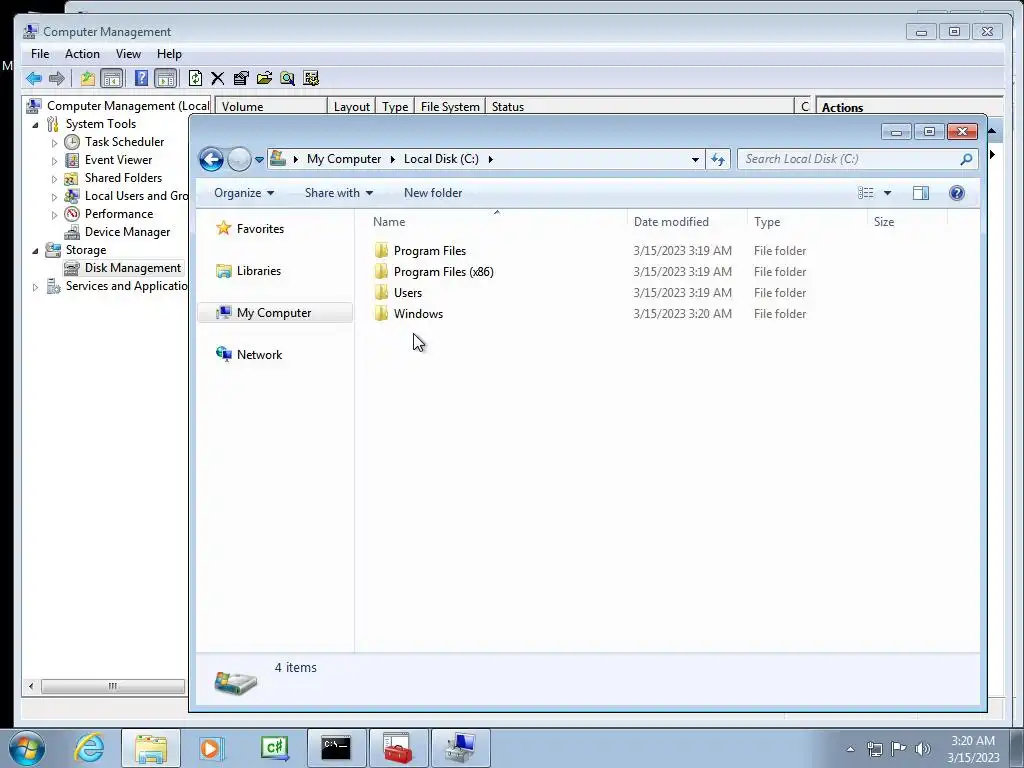
Task: Open Help via the blue question toolbar icon
Action: click(141, 79)
